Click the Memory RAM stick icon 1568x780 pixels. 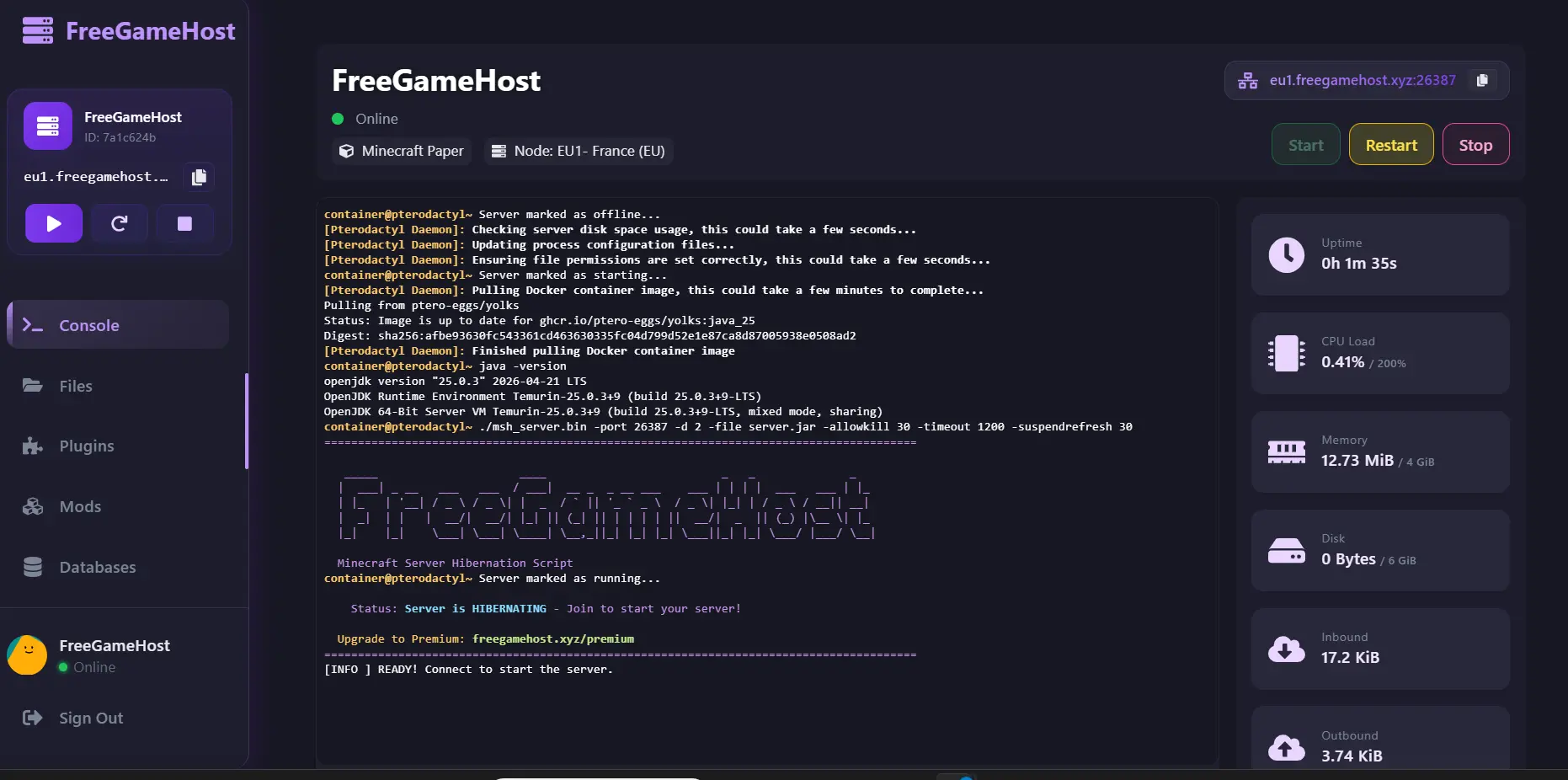(1287, 452)
